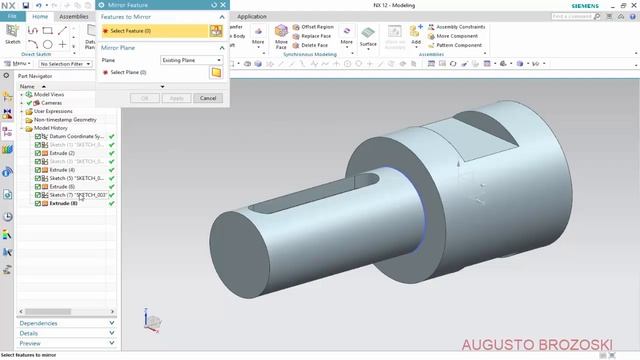Switch to the Assemblies ribbon tab
The height and width of the screenshot is (360, 640).
(74, 16)
